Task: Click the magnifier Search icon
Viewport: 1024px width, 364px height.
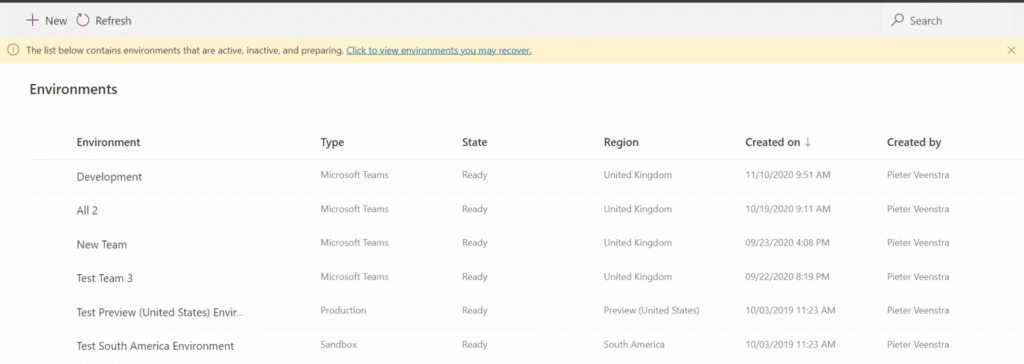Action: pyautogui.click(x=898, y=20)
